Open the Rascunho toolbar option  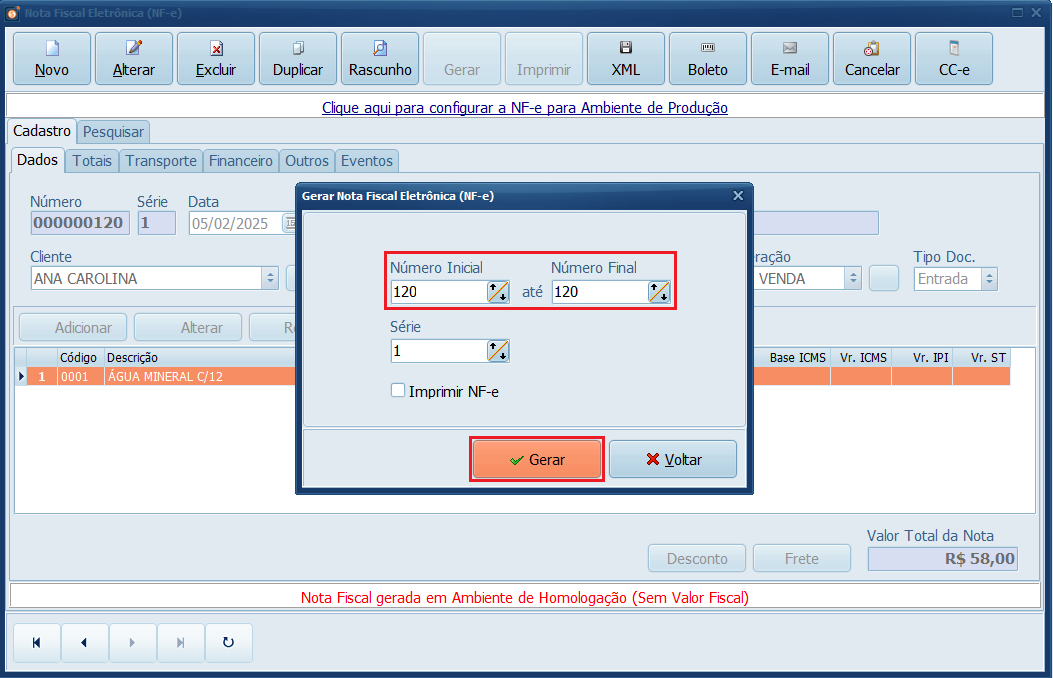[380, 58]
